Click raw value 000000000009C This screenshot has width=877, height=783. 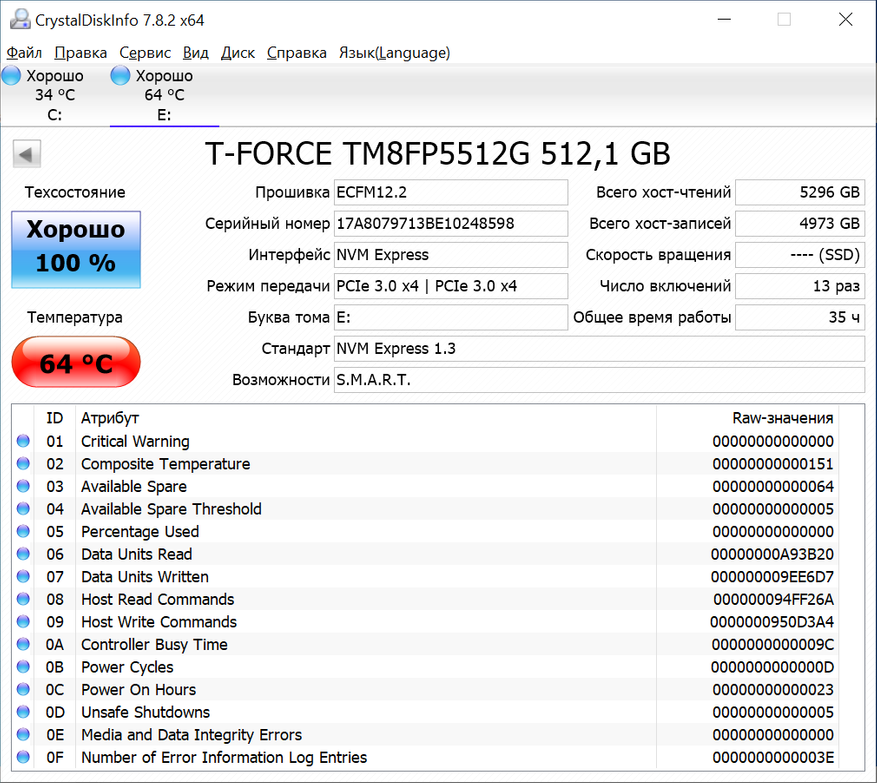pos(773,644)
